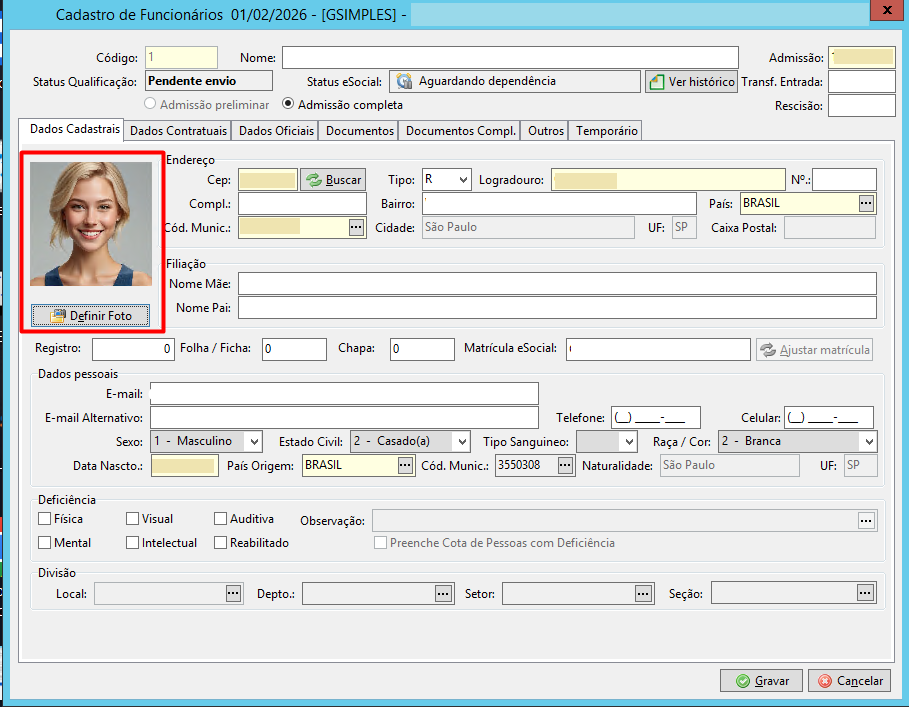This screenshot has width=909, height=707.
Task: Toggle Preenche Cota de Pessoas com Deficiência
Action: pyautogui.click(x=380, y=542)
